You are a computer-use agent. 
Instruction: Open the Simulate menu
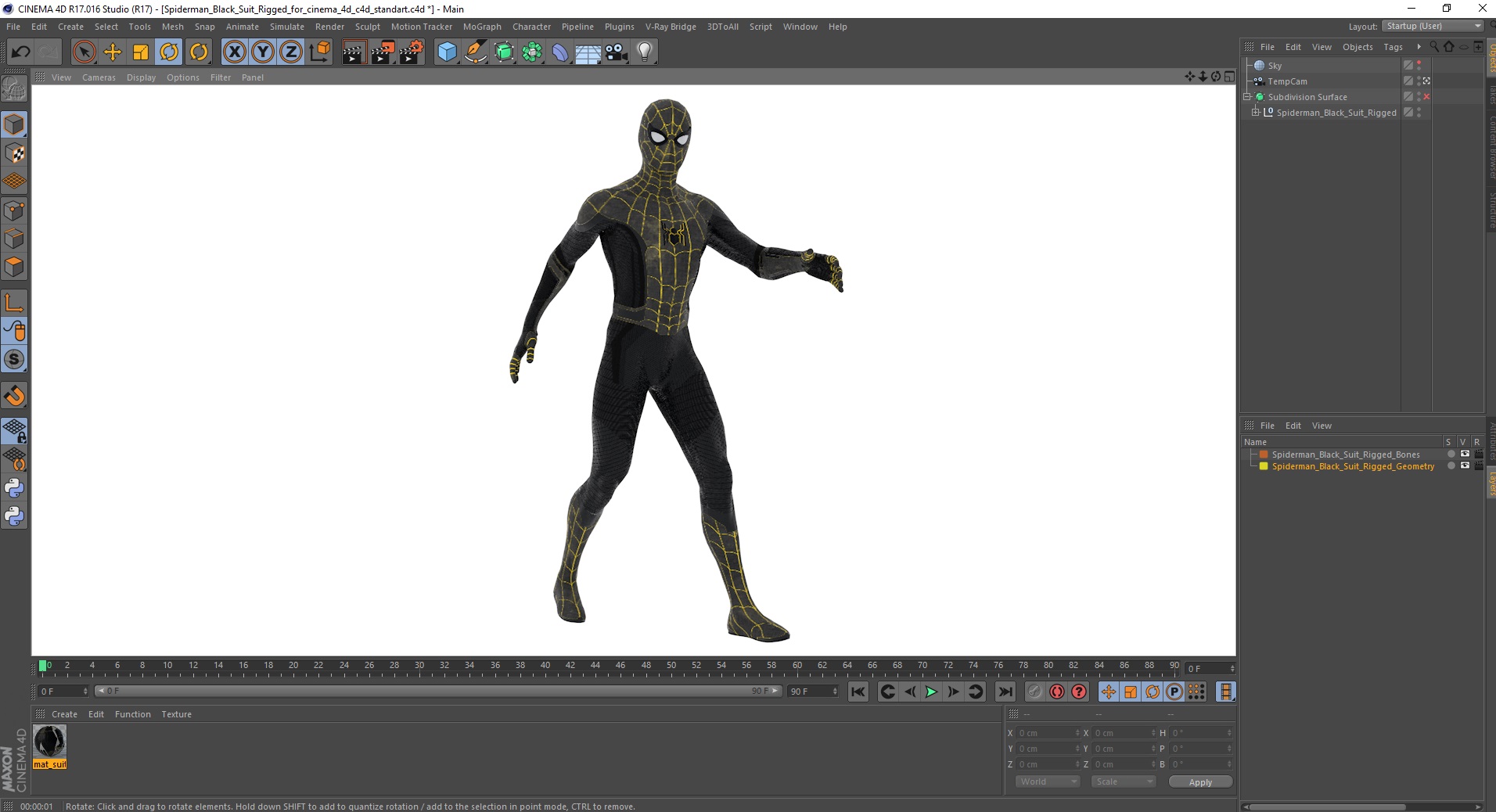click(287, 27)
